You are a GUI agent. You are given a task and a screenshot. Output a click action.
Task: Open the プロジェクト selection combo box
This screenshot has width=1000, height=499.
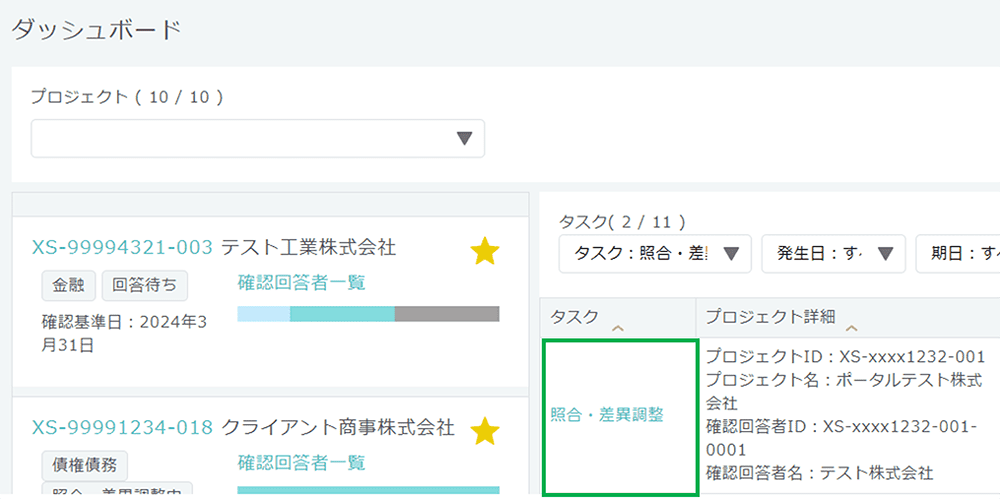point(258,139)
